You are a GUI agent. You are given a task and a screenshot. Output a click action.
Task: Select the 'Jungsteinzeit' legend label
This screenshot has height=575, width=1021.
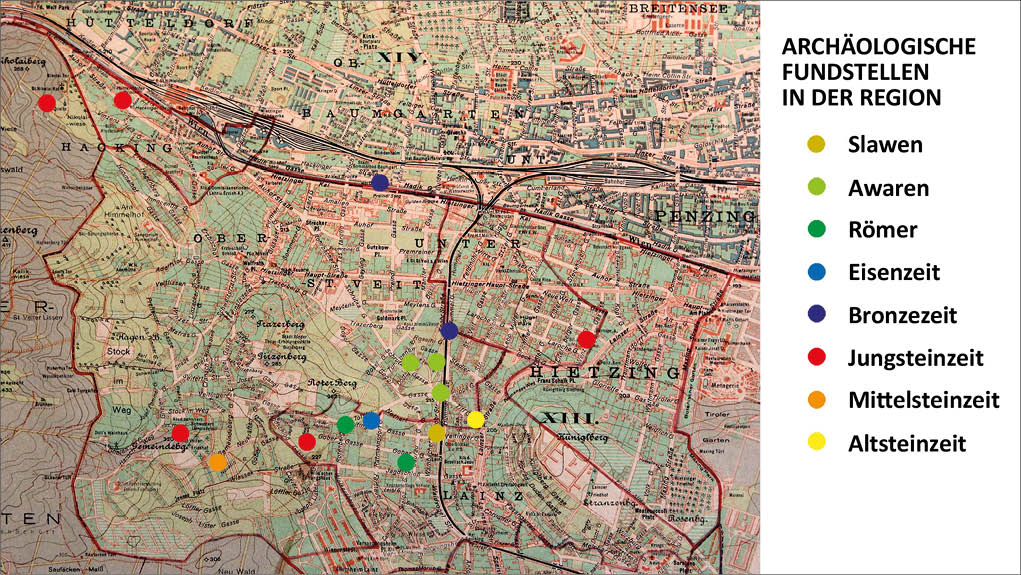pyautogui.click(x=916, y=358)
